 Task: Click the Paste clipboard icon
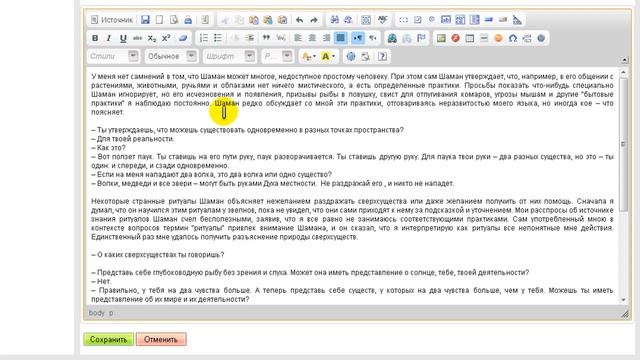tap(253, 20)
